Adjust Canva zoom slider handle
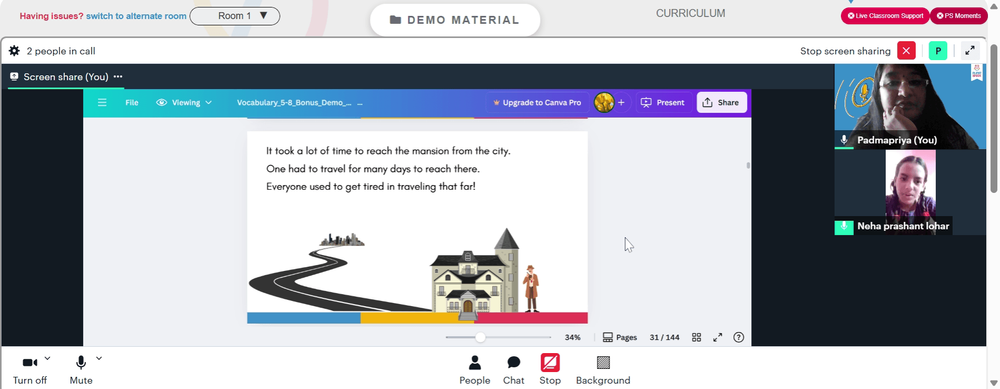The width and height of the screenshot is (1000, 389). pyautogui.click(x=480, y=337)
